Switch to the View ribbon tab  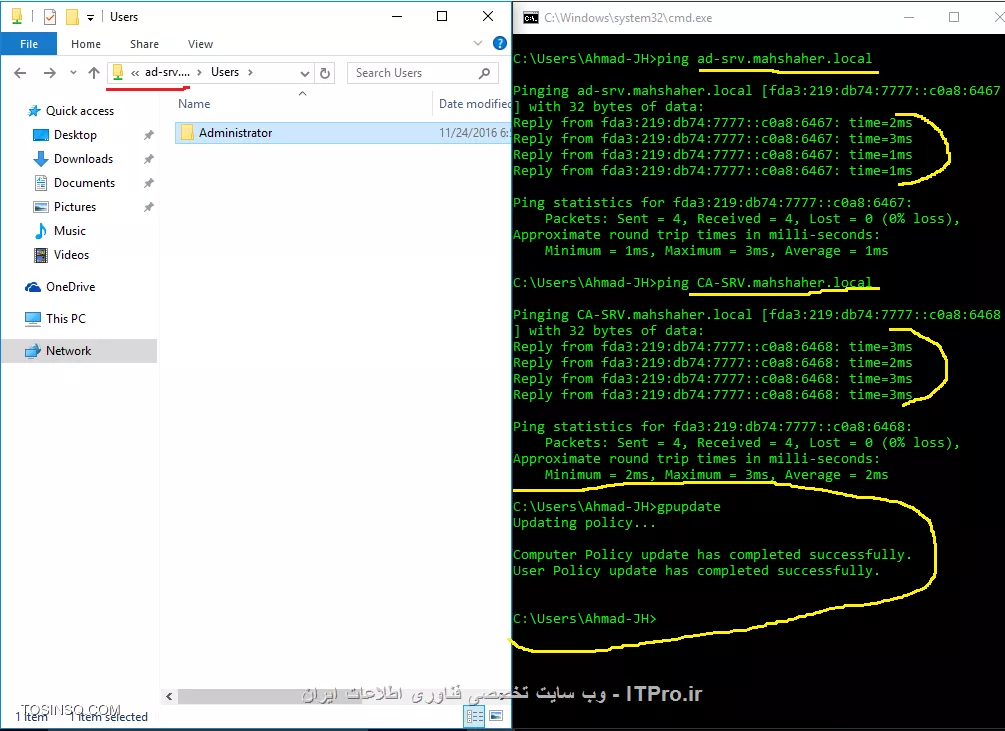tap(200, 44)
